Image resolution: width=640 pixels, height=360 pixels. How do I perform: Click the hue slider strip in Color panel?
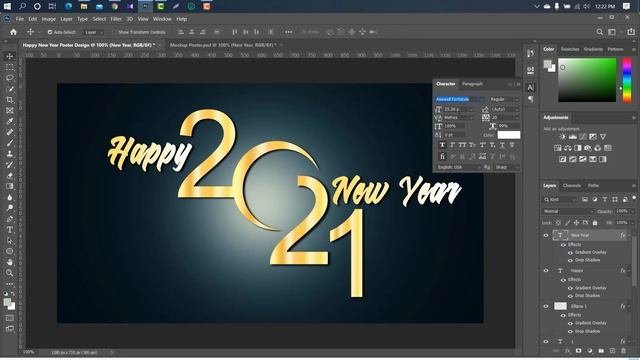(627, 80)
